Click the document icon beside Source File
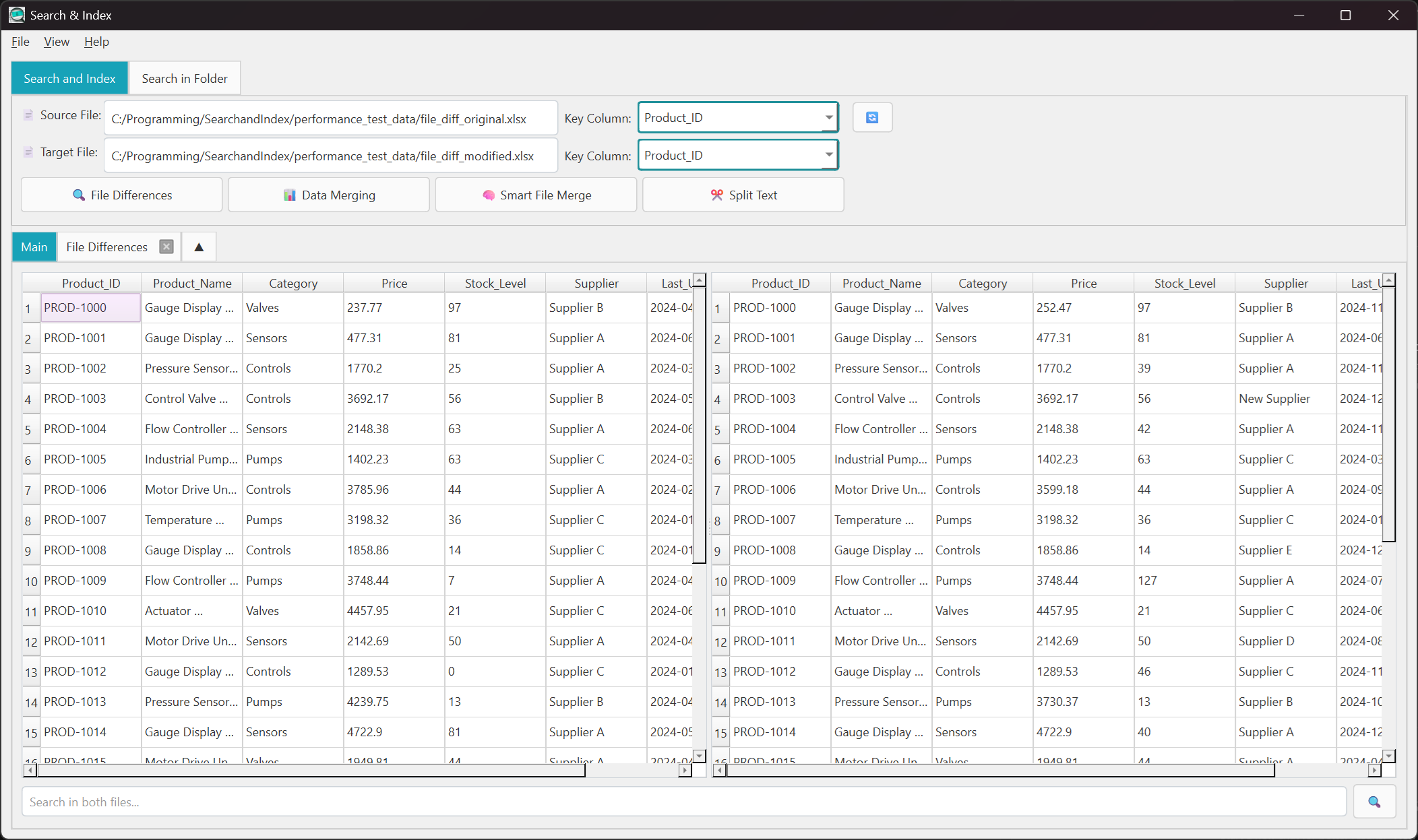This screenshot has width=1418, height=840. 28,115
